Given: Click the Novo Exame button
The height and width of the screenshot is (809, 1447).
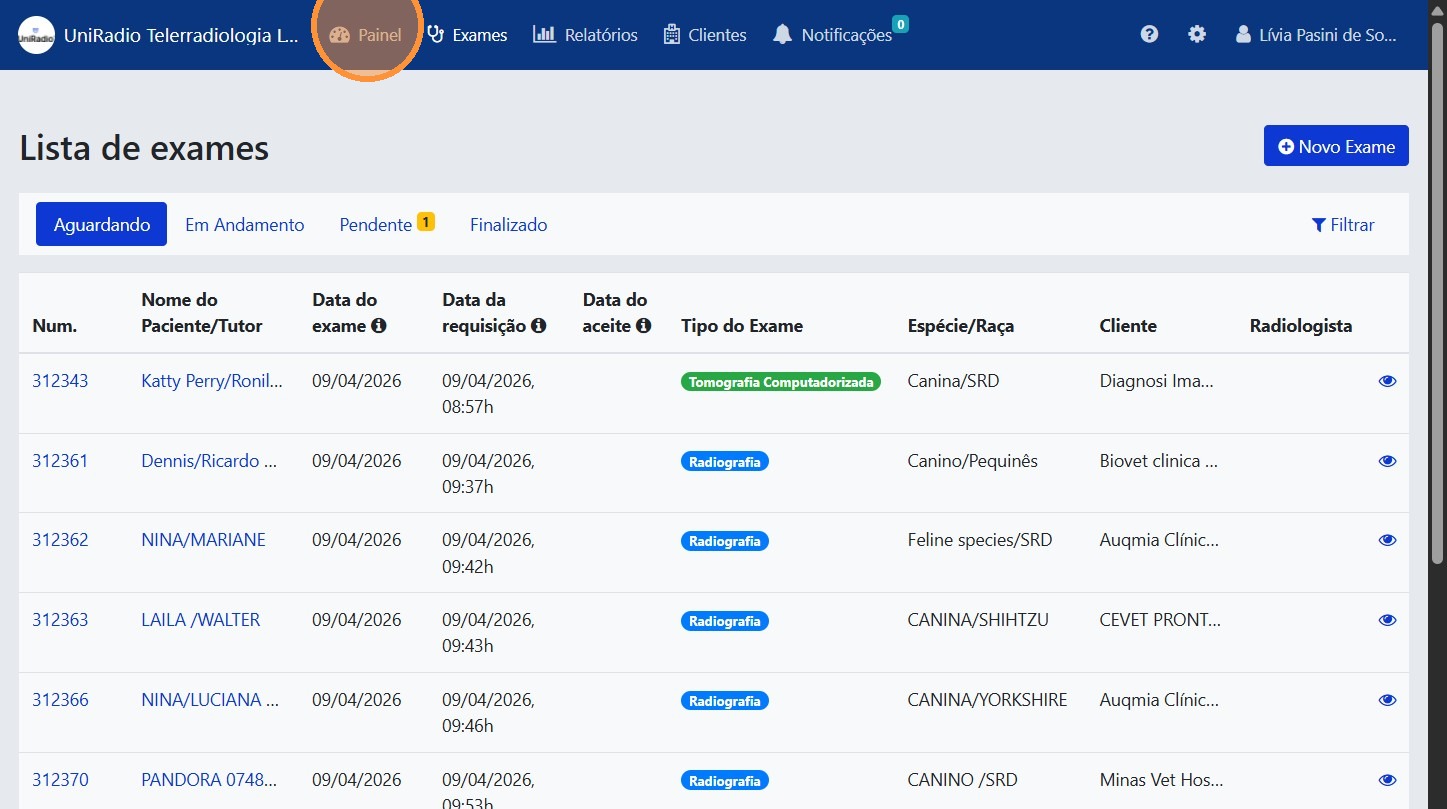Looking at the screenshot, I should (x=1336, y=146).
